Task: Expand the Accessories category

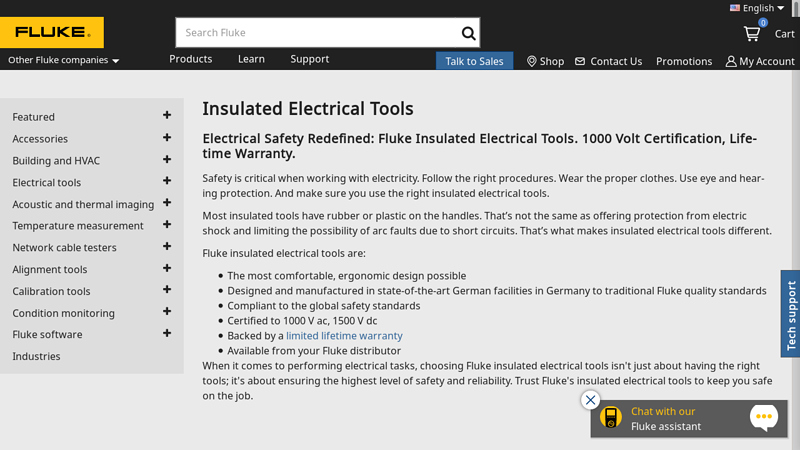Action: pos(167,137)
